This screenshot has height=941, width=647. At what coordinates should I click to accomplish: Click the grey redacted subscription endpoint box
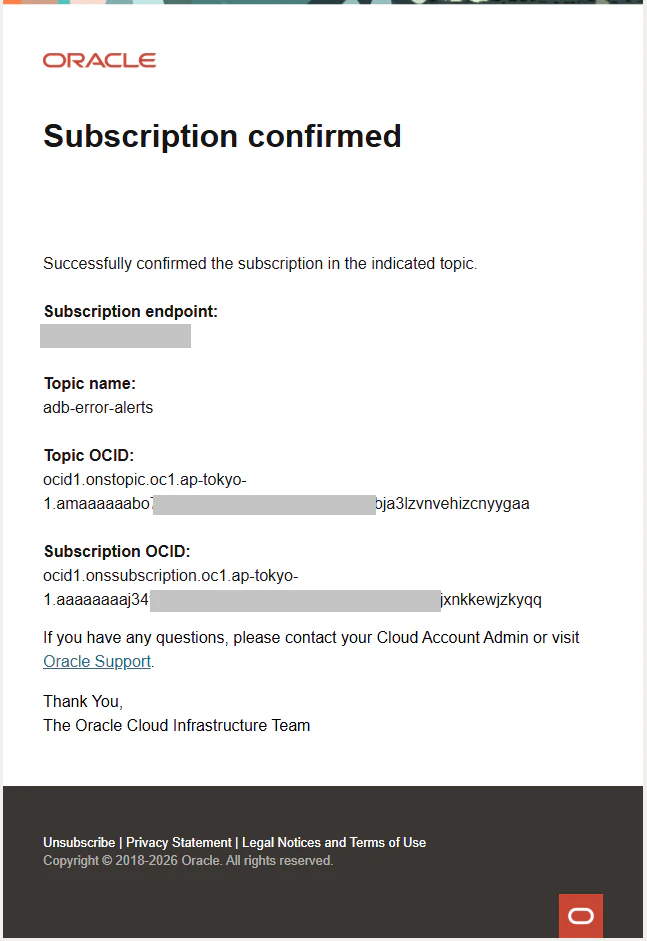[115, 336]
